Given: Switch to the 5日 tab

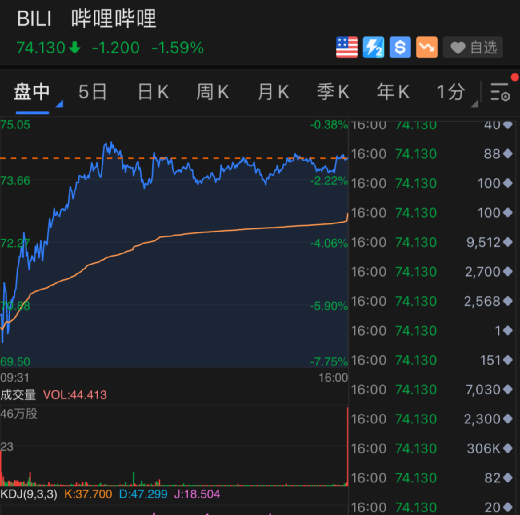Looking at the screenshot, I should pos(93,91).
